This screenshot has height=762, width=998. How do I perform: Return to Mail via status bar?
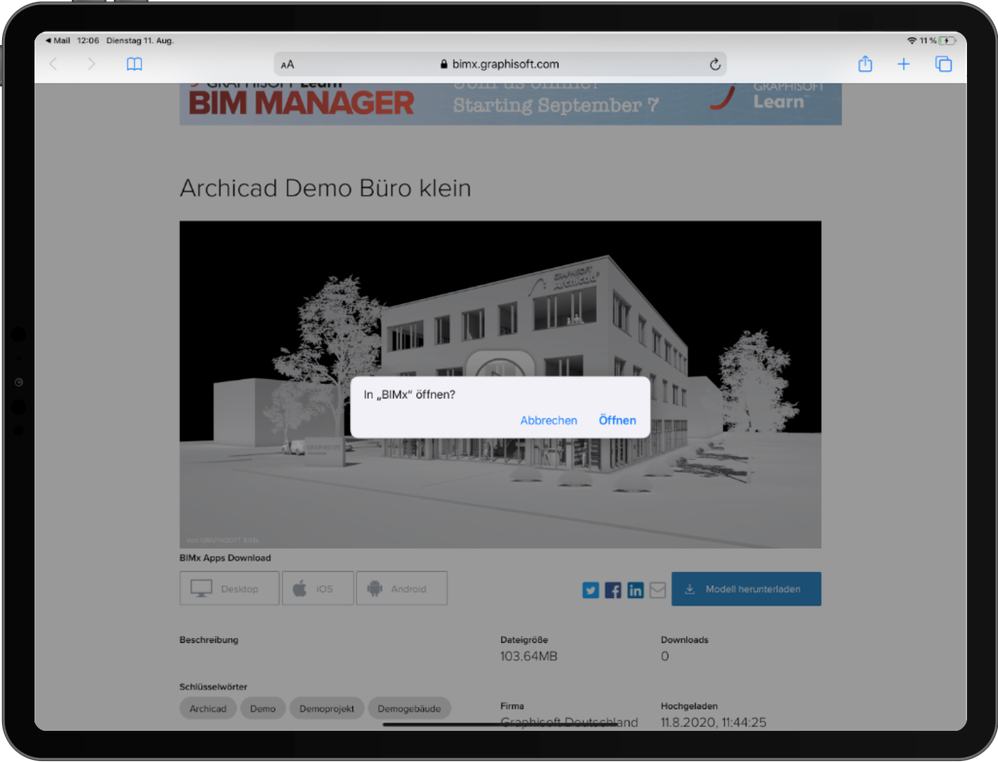tap(58, 40)
